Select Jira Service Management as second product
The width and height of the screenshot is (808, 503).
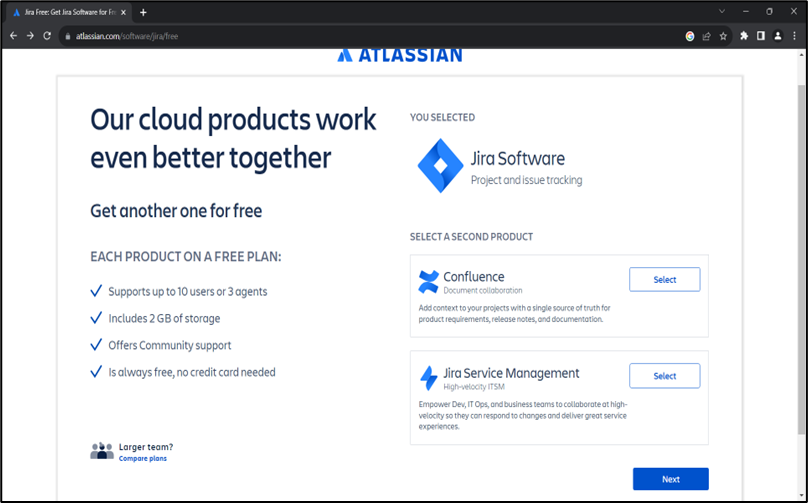[x=664, y=376]
